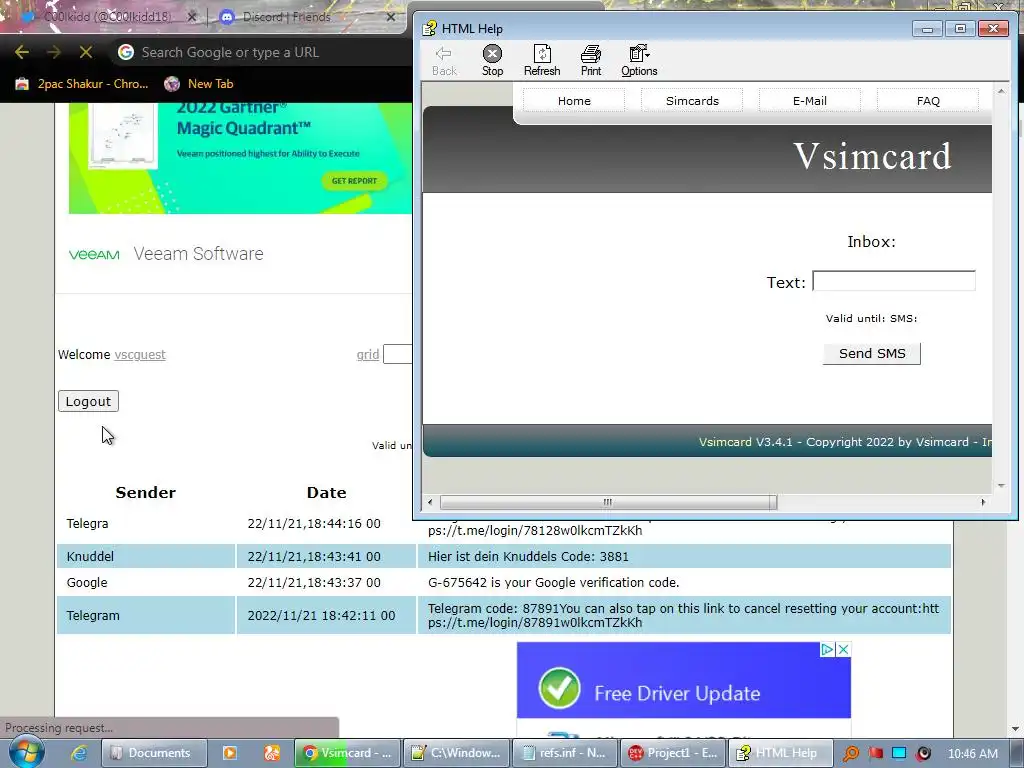Viewport: 1024px width, 768px height.
Task: Click the Knuddel sender cell
Action: [146, 556]
